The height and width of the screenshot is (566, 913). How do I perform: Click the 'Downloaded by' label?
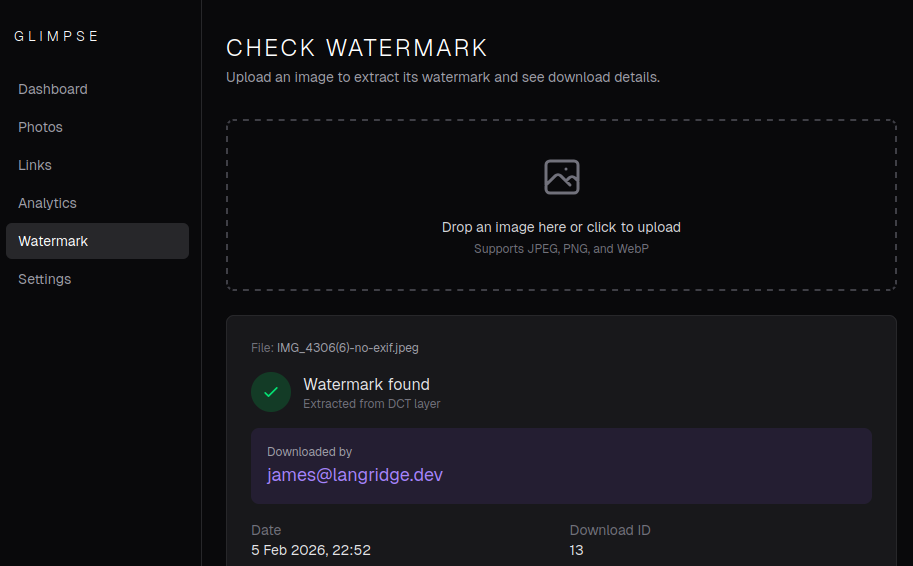309,452
